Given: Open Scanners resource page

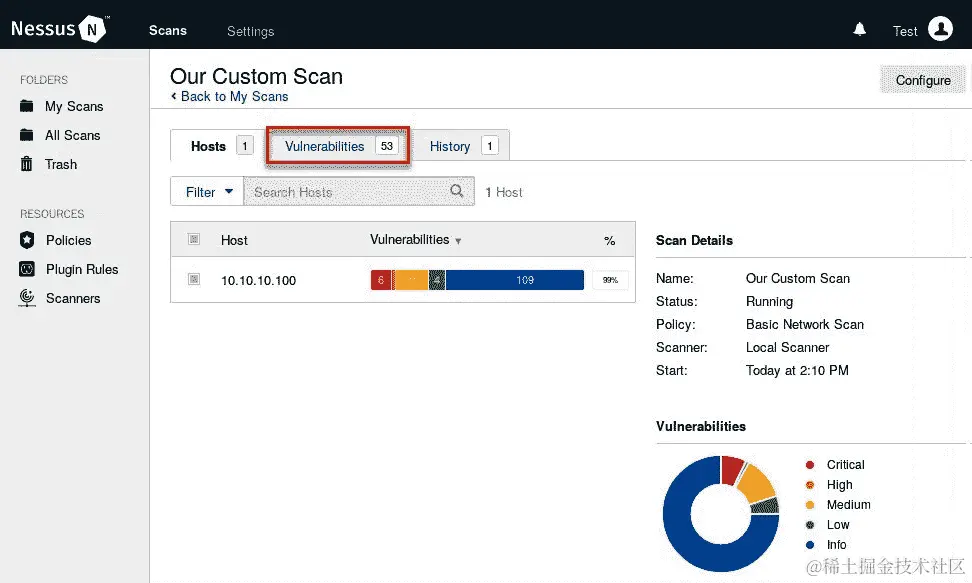Looking at the screenshot, I should pyautogui.click(x=73, y=298).
